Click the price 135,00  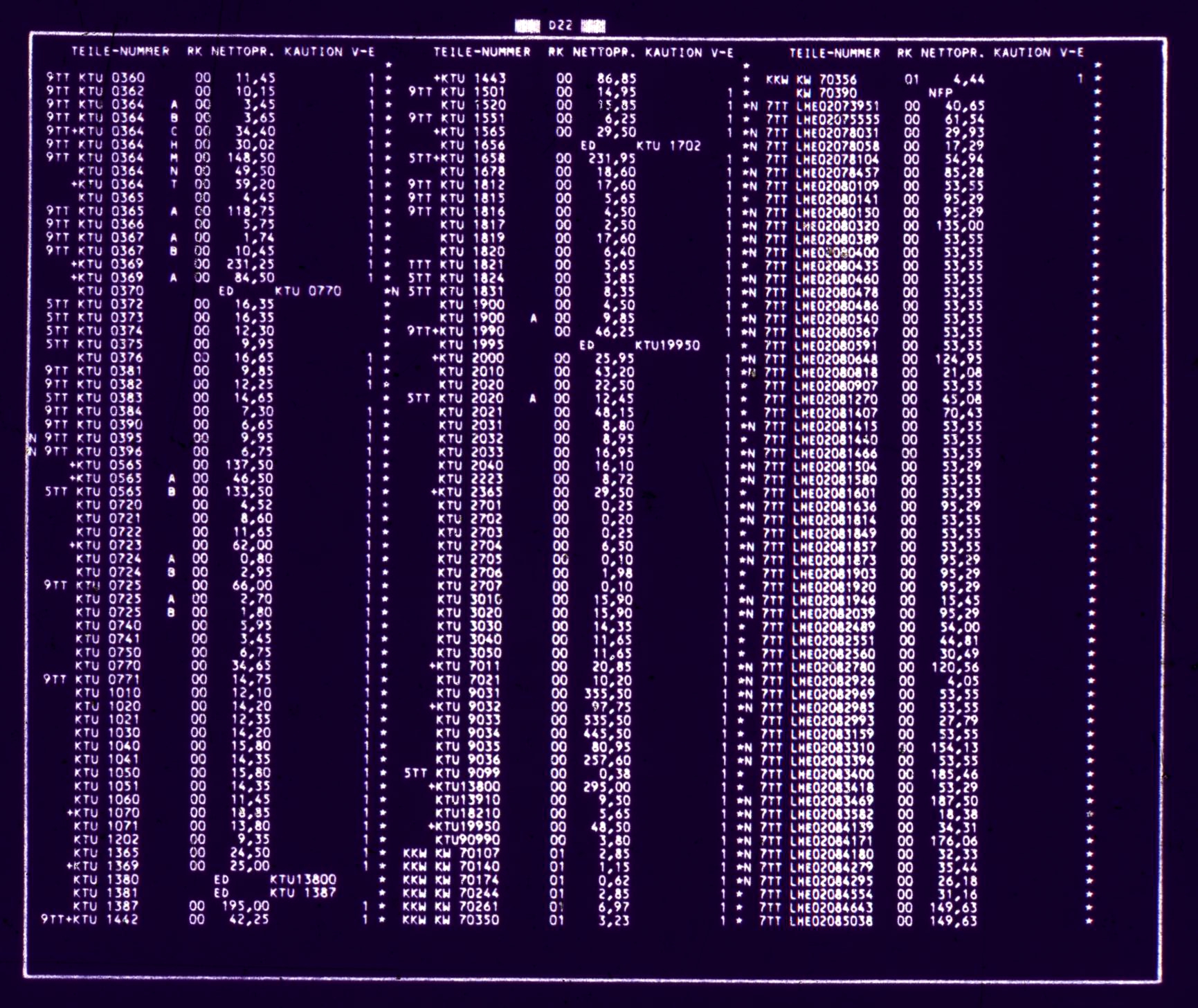959,226
